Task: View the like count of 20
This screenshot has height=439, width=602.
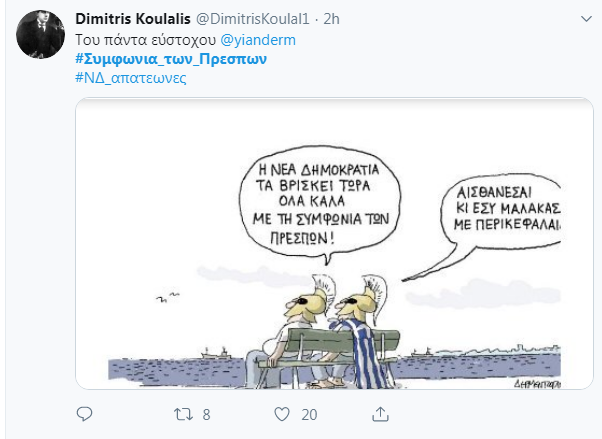Action: click(x=309, y=415)
